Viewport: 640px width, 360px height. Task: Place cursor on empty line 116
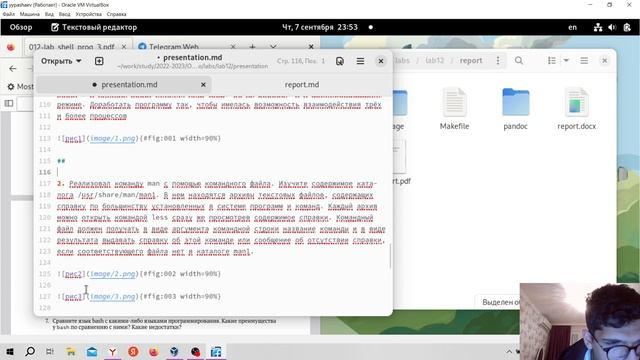click(220, 172)
